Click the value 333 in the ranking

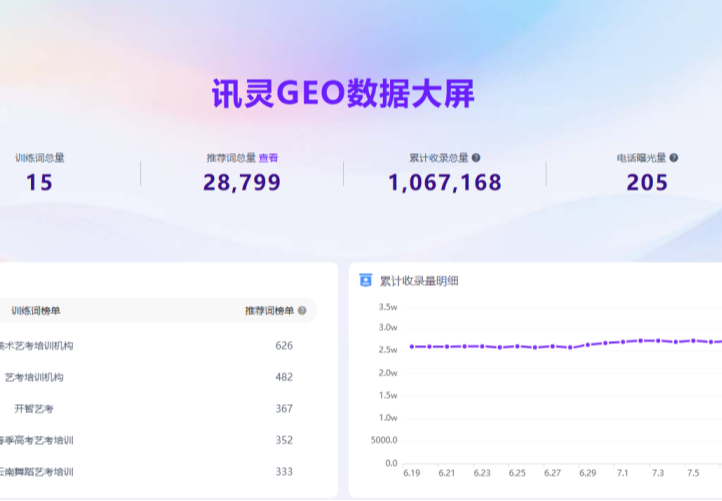284,472
